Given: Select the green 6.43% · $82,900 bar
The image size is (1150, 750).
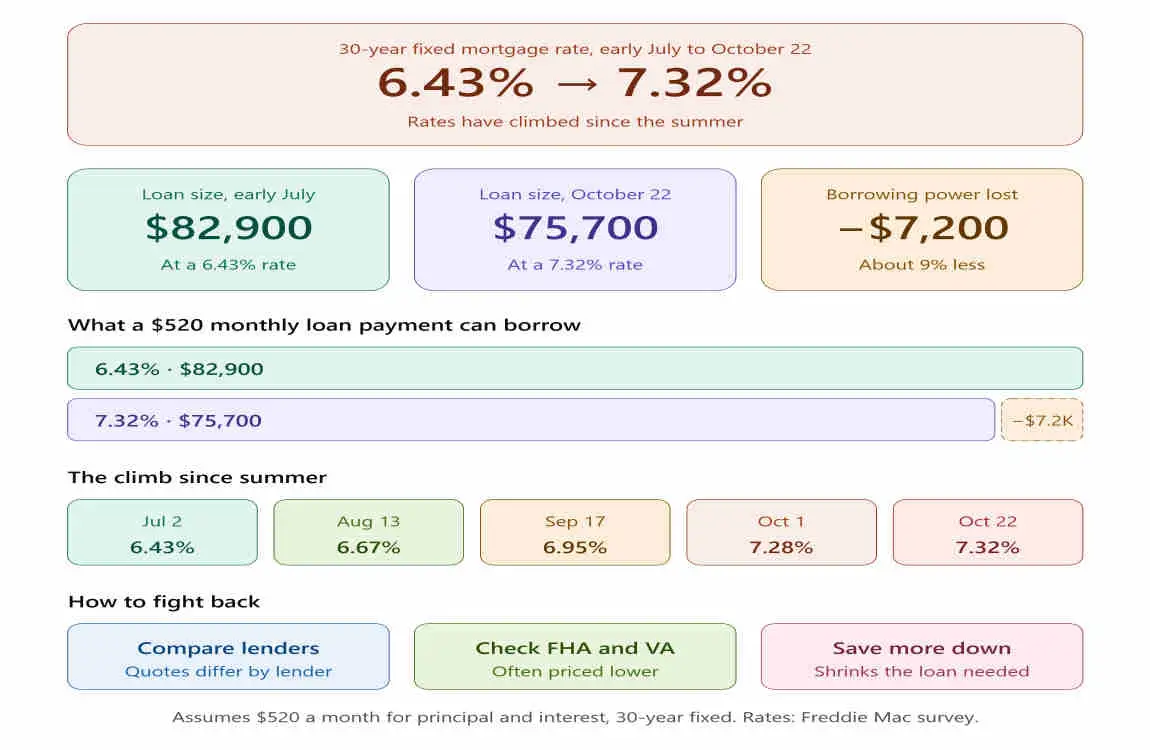Looking at the screenshot, I should [x=575, y=368].
